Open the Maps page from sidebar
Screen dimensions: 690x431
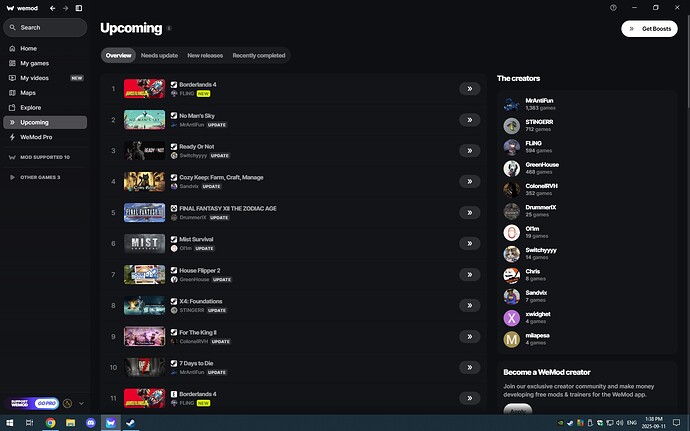pos(28,92)
